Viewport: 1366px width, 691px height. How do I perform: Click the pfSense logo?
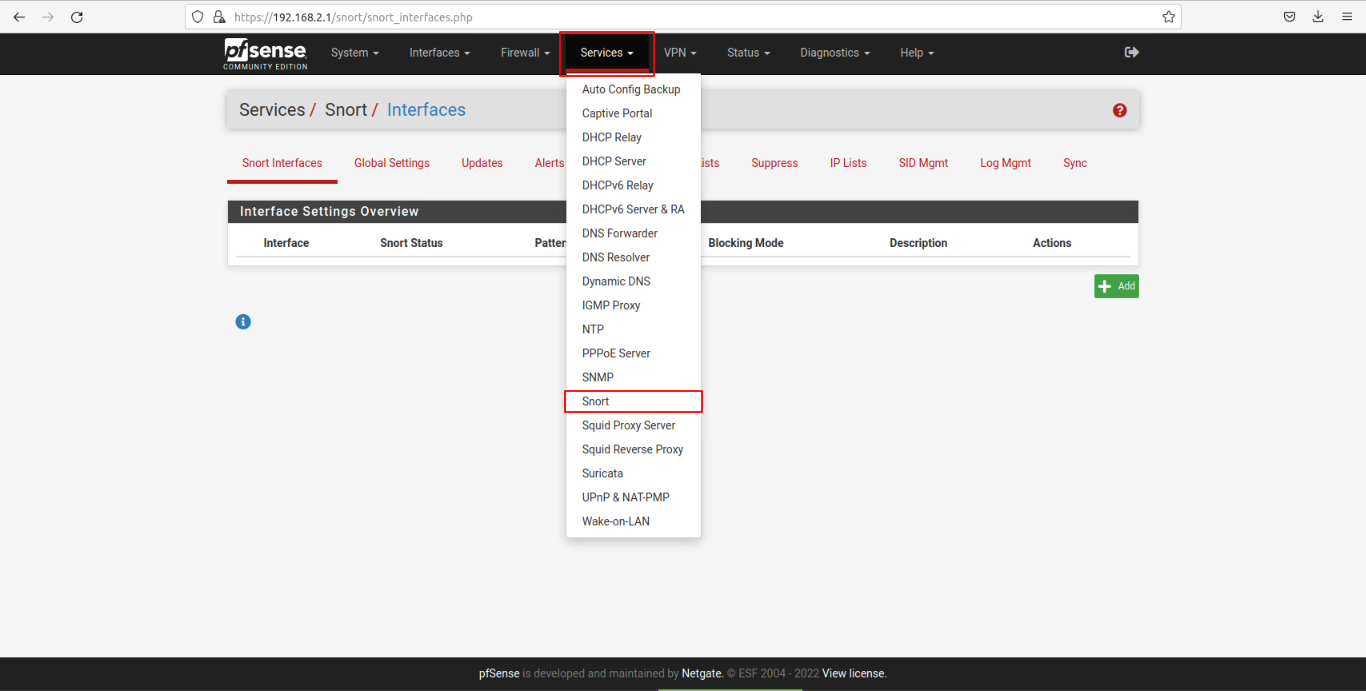pyautogui.click(x=265, y=54)
